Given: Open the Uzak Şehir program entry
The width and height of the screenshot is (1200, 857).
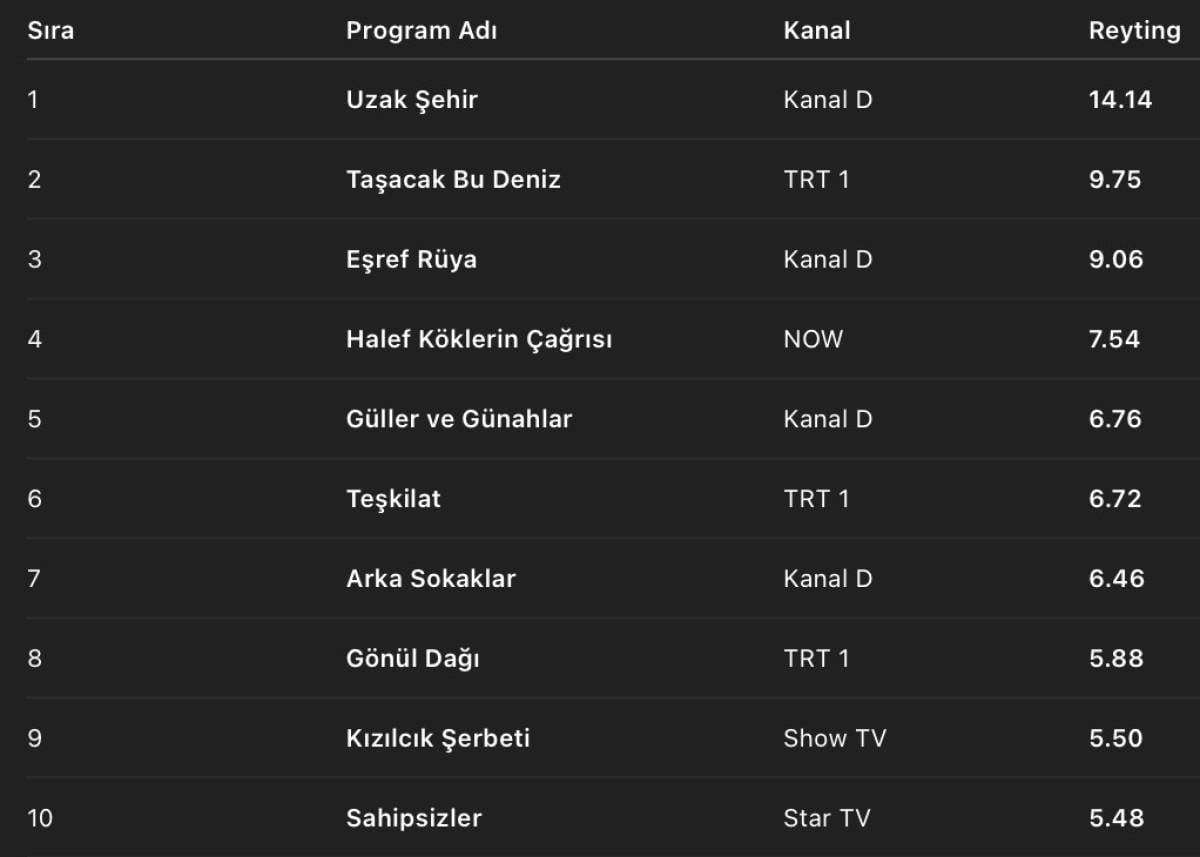Looking at the screenshot, I should [x=412, y=99].
